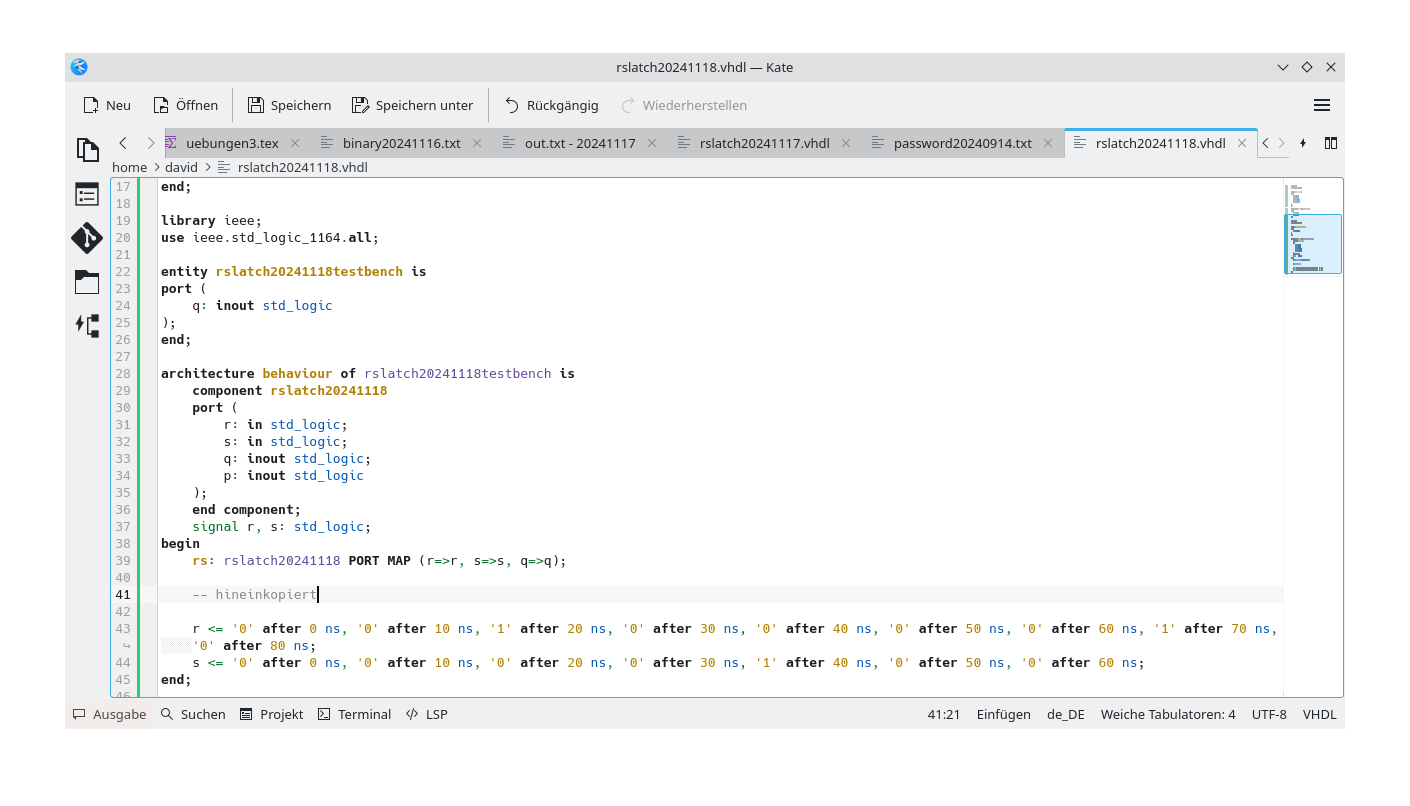Screen dimensions: 1410x806
Task: Switch to the password20240914.txt tab
Action: point(963,143)
